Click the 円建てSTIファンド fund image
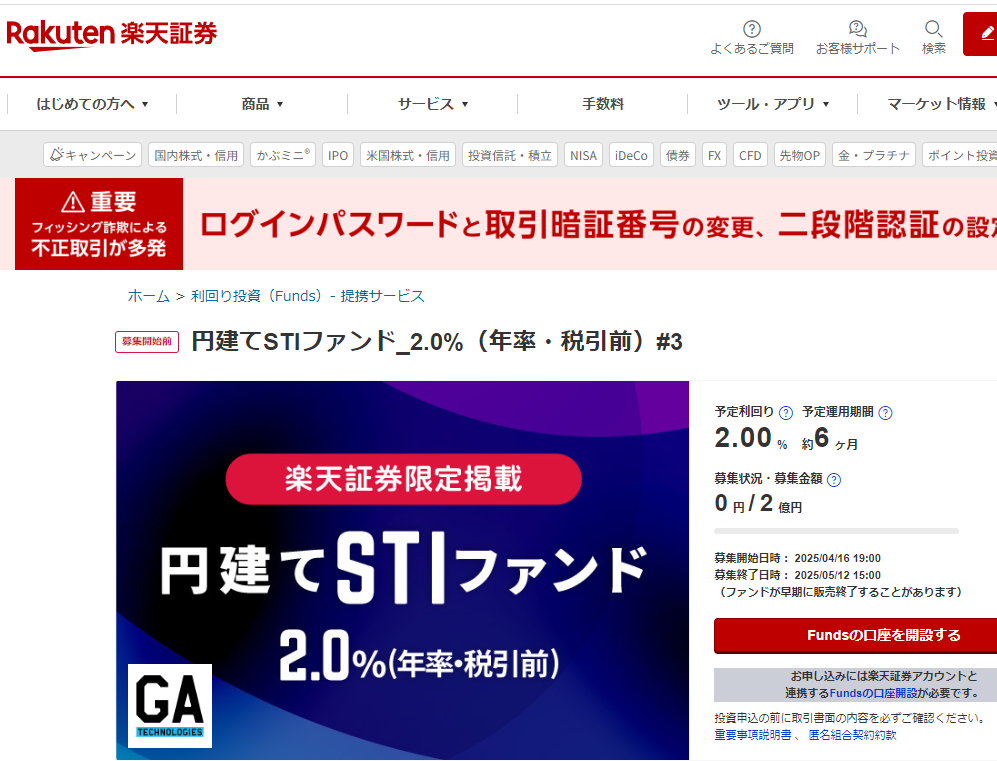 pyautogui.click(x=402, y=570)
